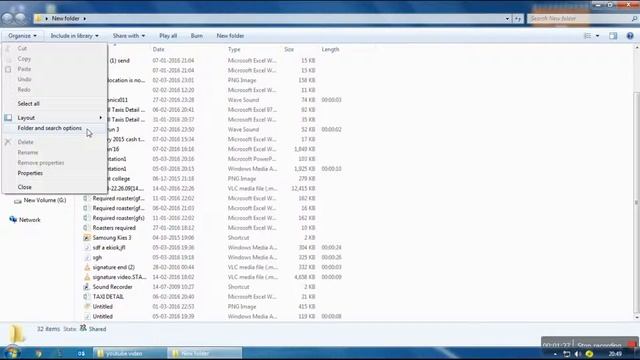Click the volume icon in system tray
The width and height of the screenshot is (640, 360).
[x=578, y=354]
